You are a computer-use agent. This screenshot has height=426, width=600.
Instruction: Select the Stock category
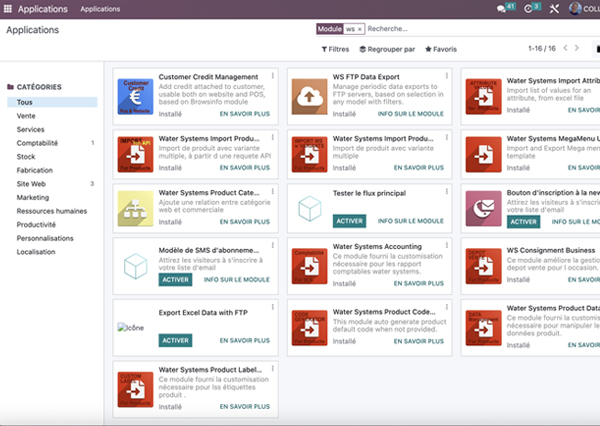[52, 157]
